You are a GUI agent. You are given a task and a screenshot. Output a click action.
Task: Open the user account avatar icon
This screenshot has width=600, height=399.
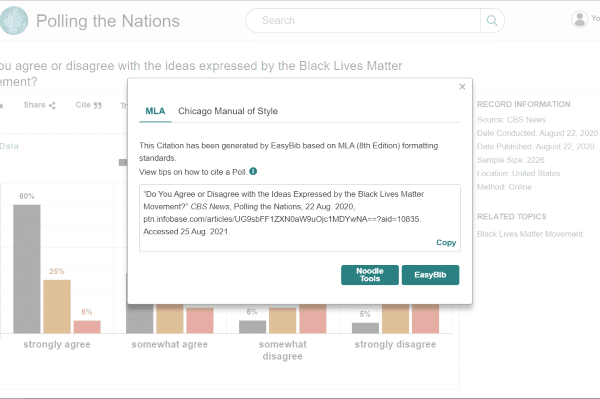[580, 19]
